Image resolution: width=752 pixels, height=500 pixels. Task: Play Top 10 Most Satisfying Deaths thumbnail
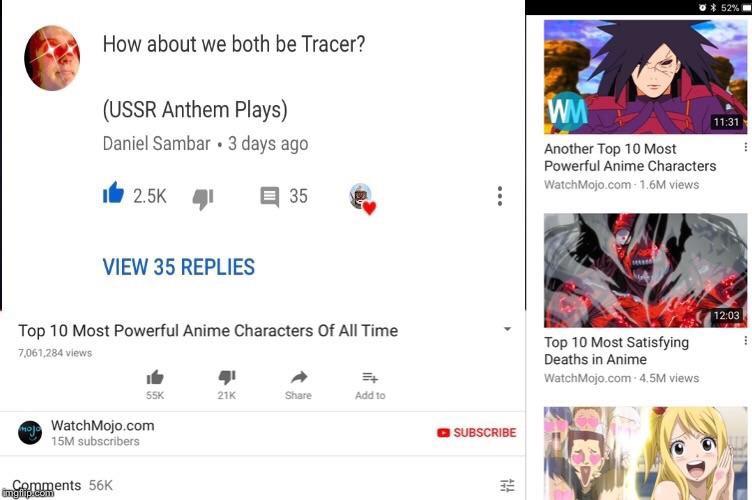pyautogui.click(x=645, y=270)
